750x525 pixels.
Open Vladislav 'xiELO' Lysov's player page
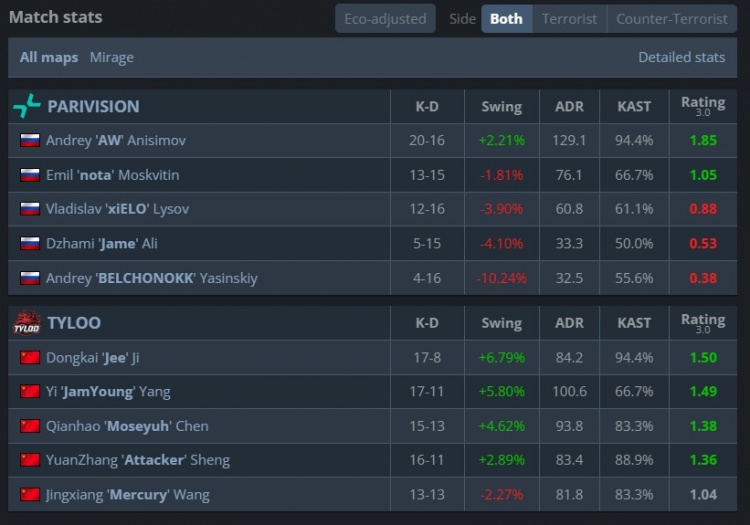click(x=117, y=209)
